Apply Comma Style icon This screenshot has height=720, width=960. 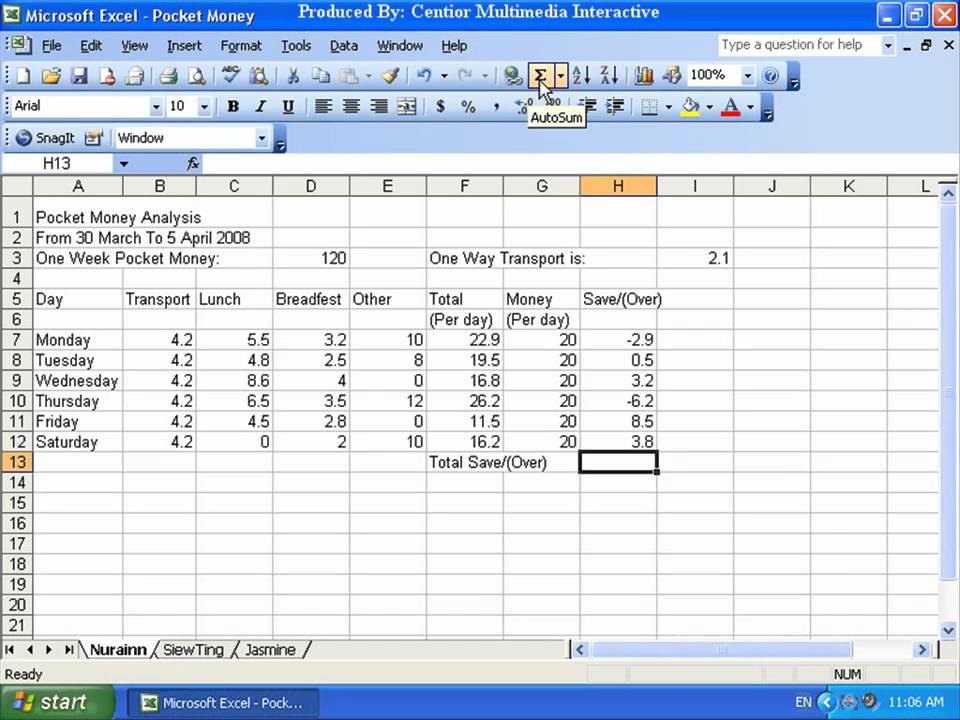pyautogui.click(x=496, y=107)
